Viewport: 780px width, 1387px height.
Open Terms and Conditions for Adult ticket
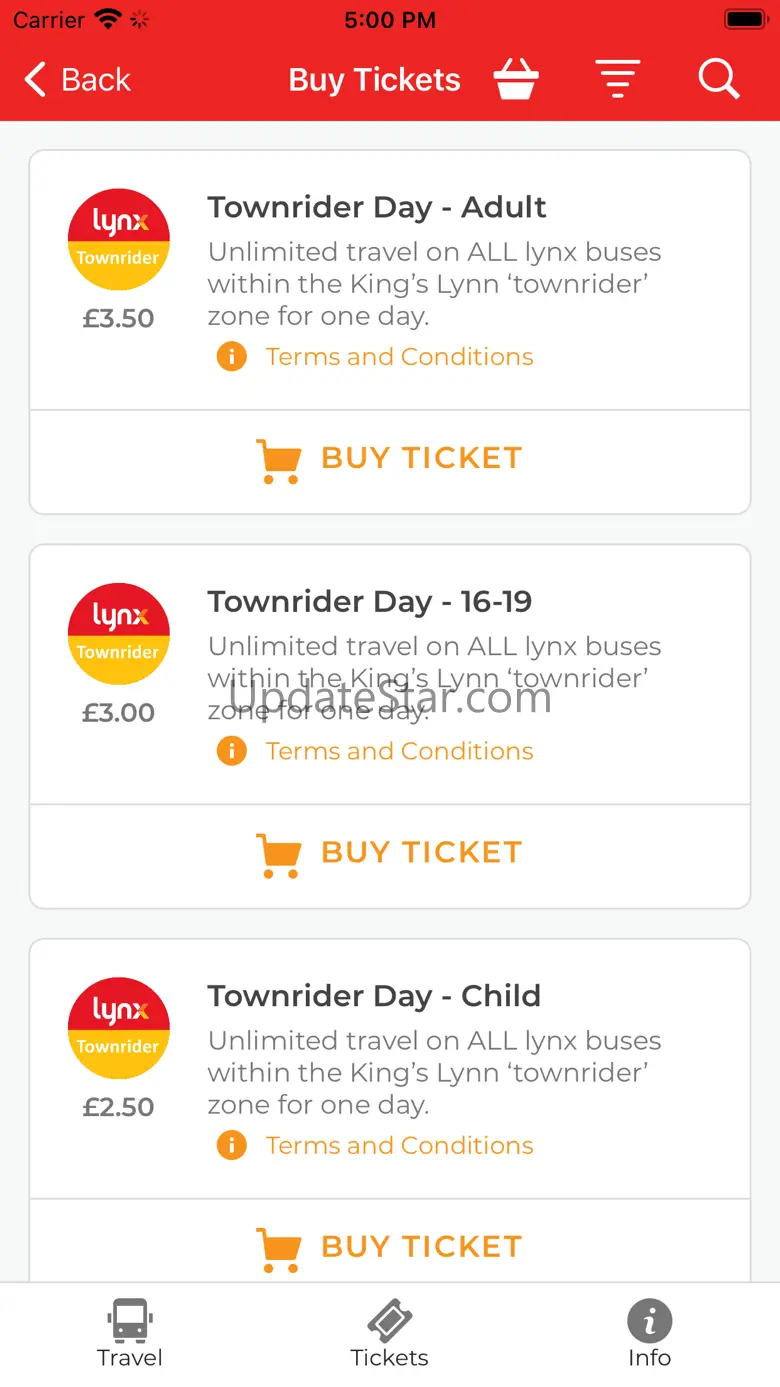(x=399, y=356)
